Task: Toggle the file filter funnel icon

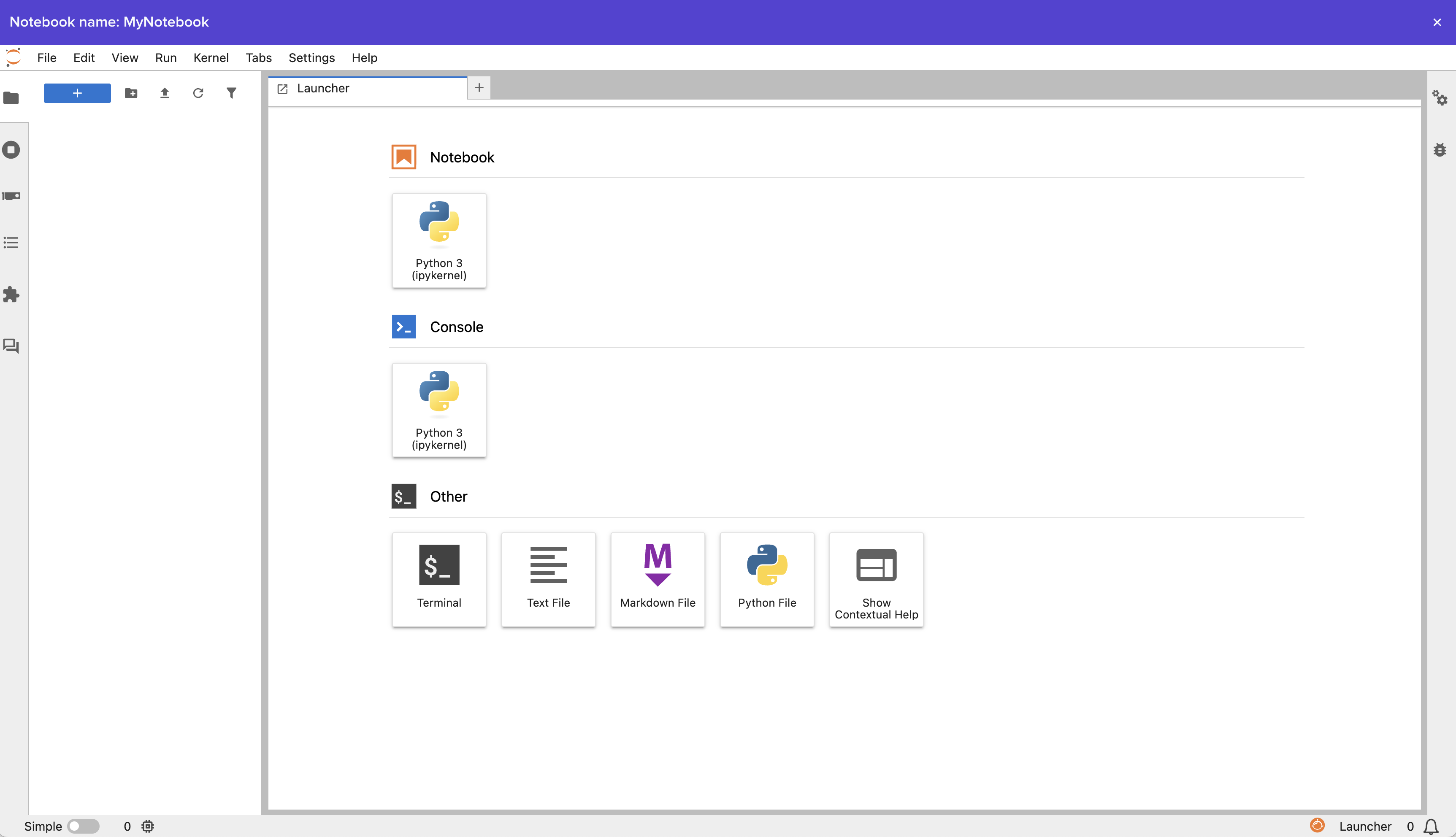Action: tap(231, 93)
